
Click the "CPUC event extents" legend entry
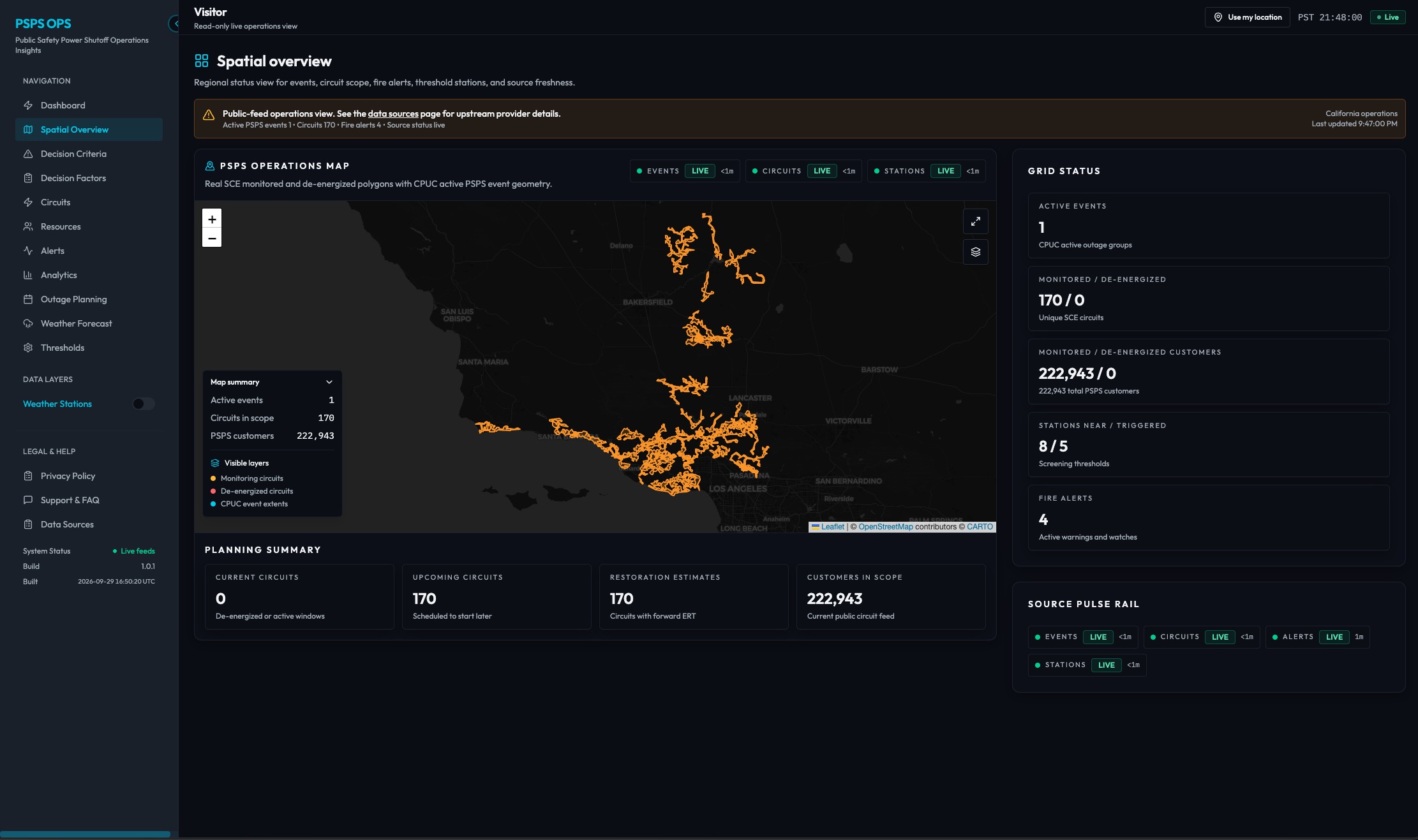249,504
